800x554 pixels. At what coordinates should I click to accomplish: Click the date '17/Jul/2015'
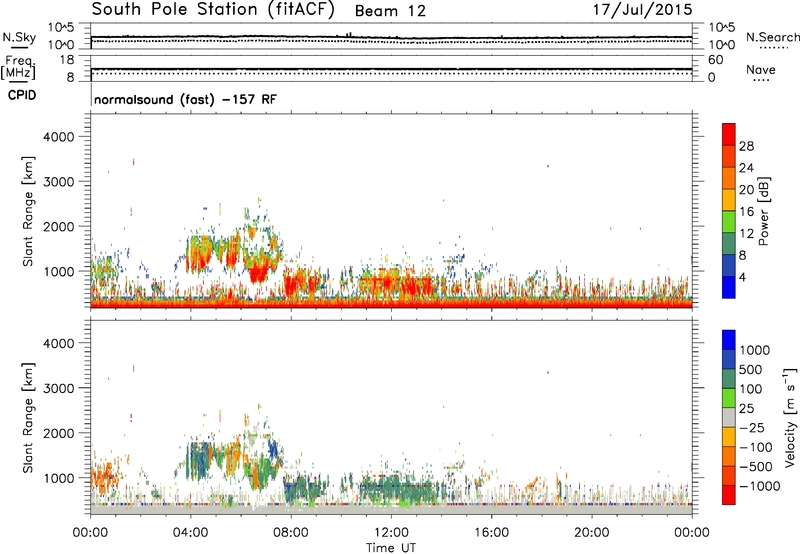pyautogui.click(x=642, y=10)
